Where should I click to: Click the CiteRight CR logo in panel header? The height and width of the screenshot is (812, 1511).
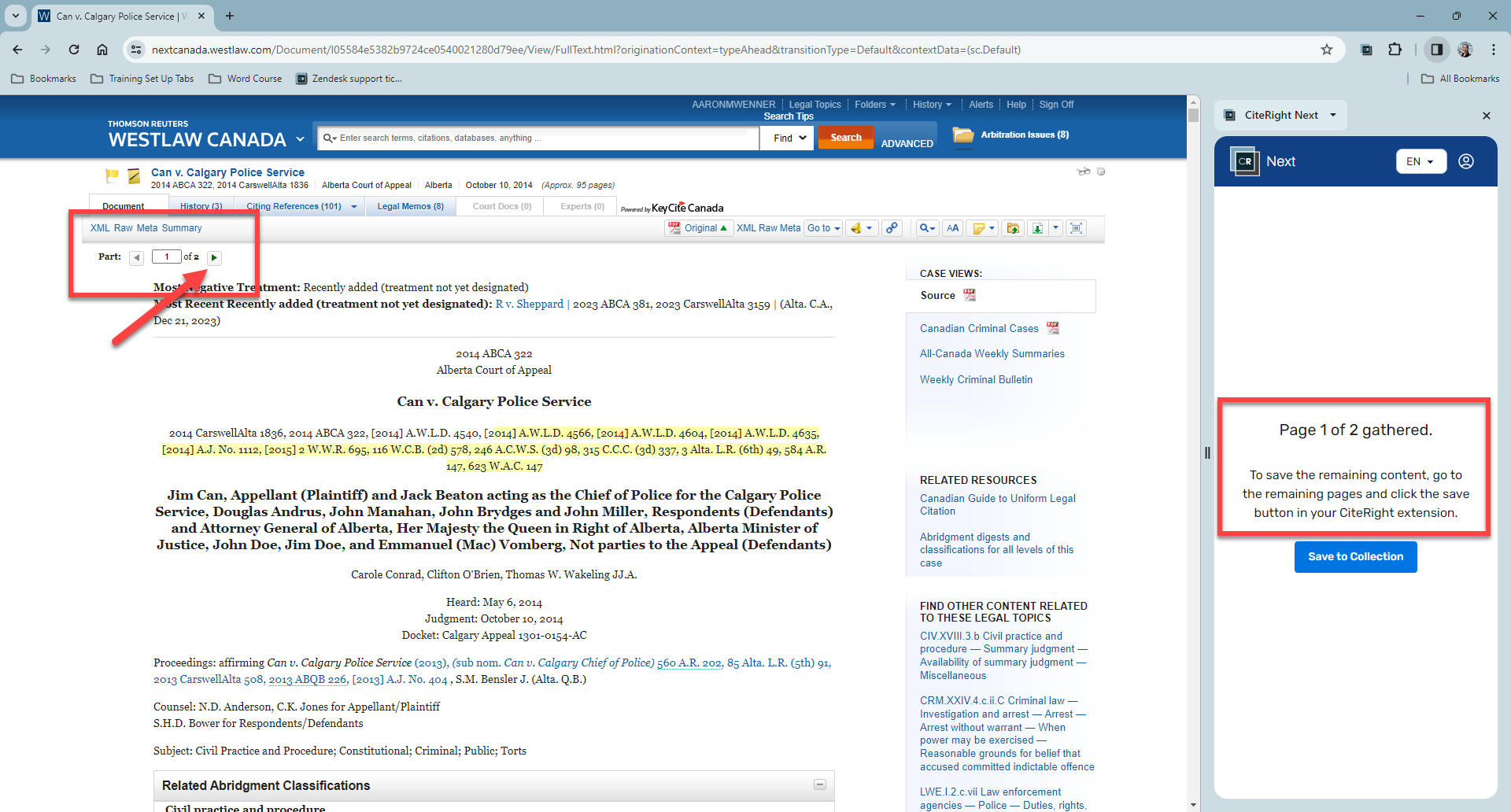(1245, 161)
